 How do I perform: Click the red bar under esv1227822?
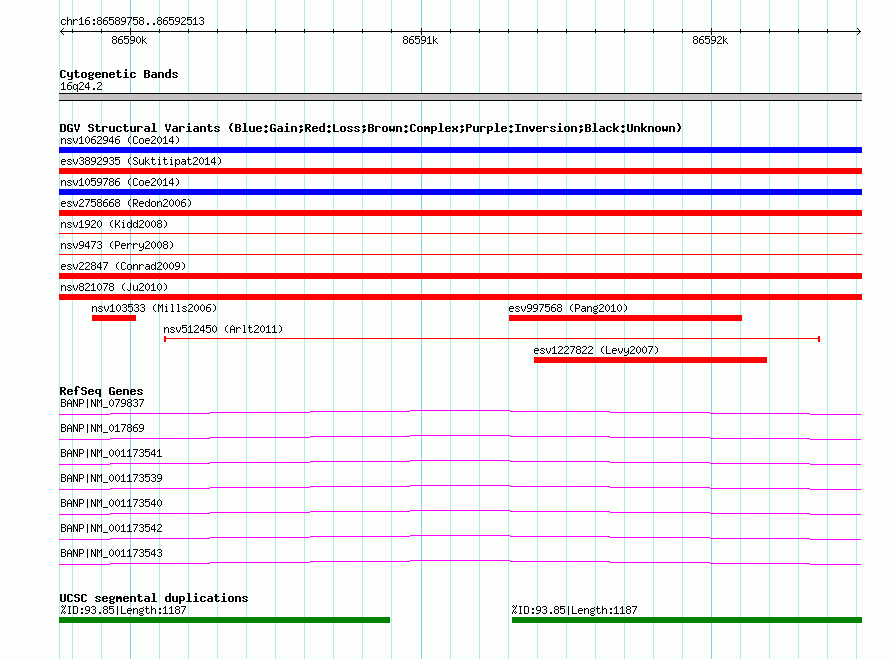pos(650,360)
